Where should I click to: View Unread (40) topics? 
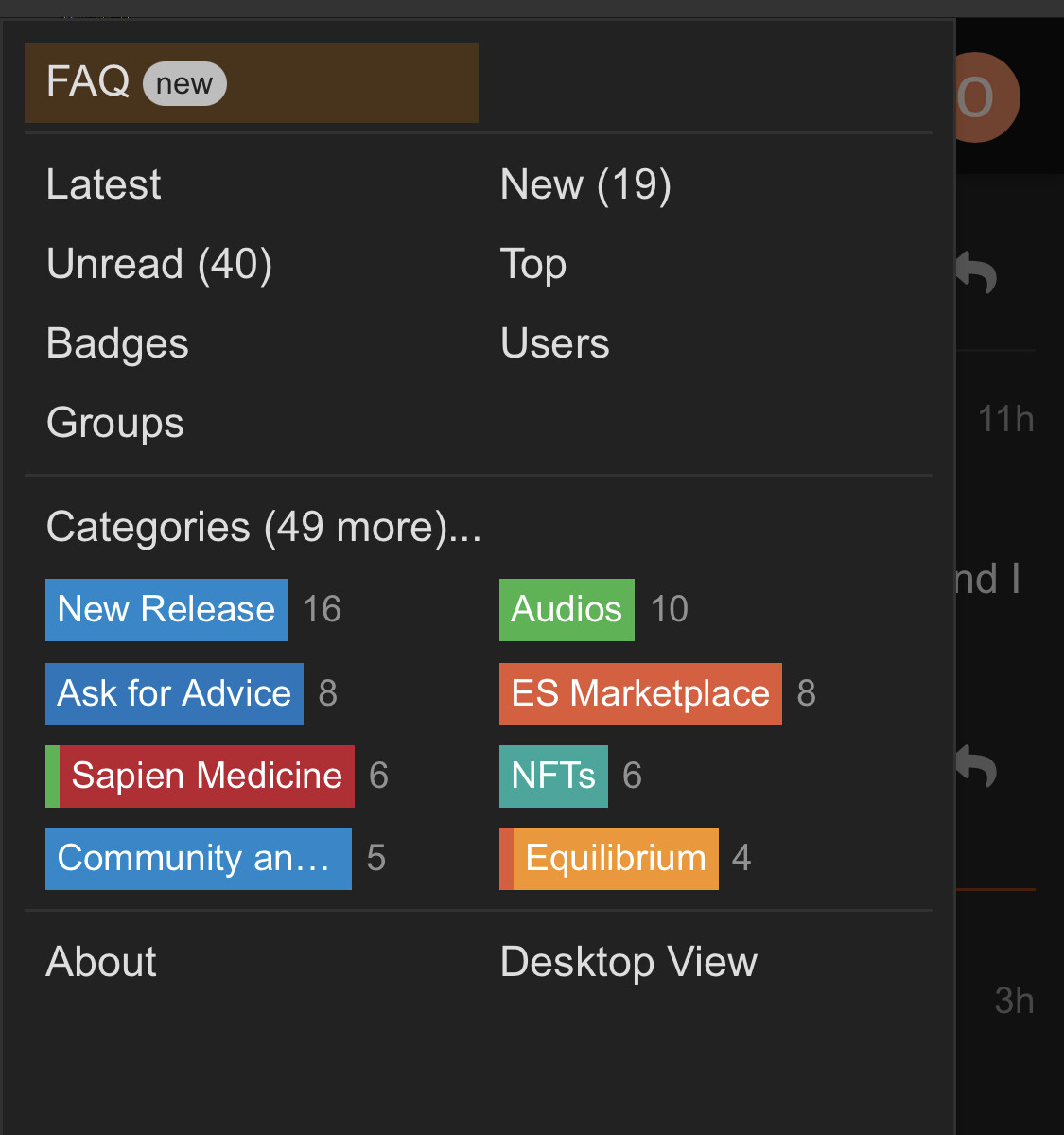[x=159, y=264]
